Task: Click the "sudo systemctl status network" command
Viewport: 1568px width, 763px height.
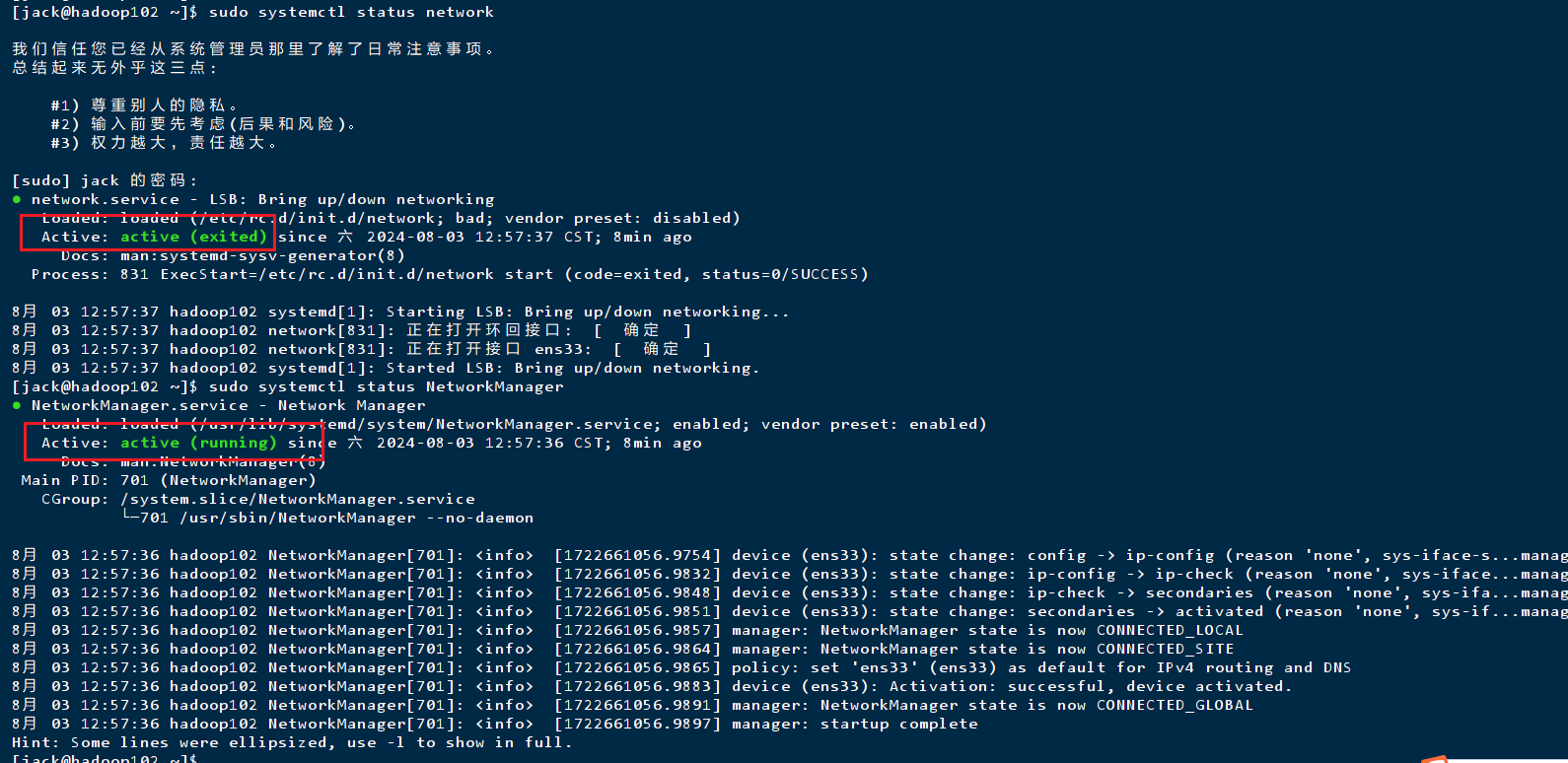Action: tap(351, 12)
